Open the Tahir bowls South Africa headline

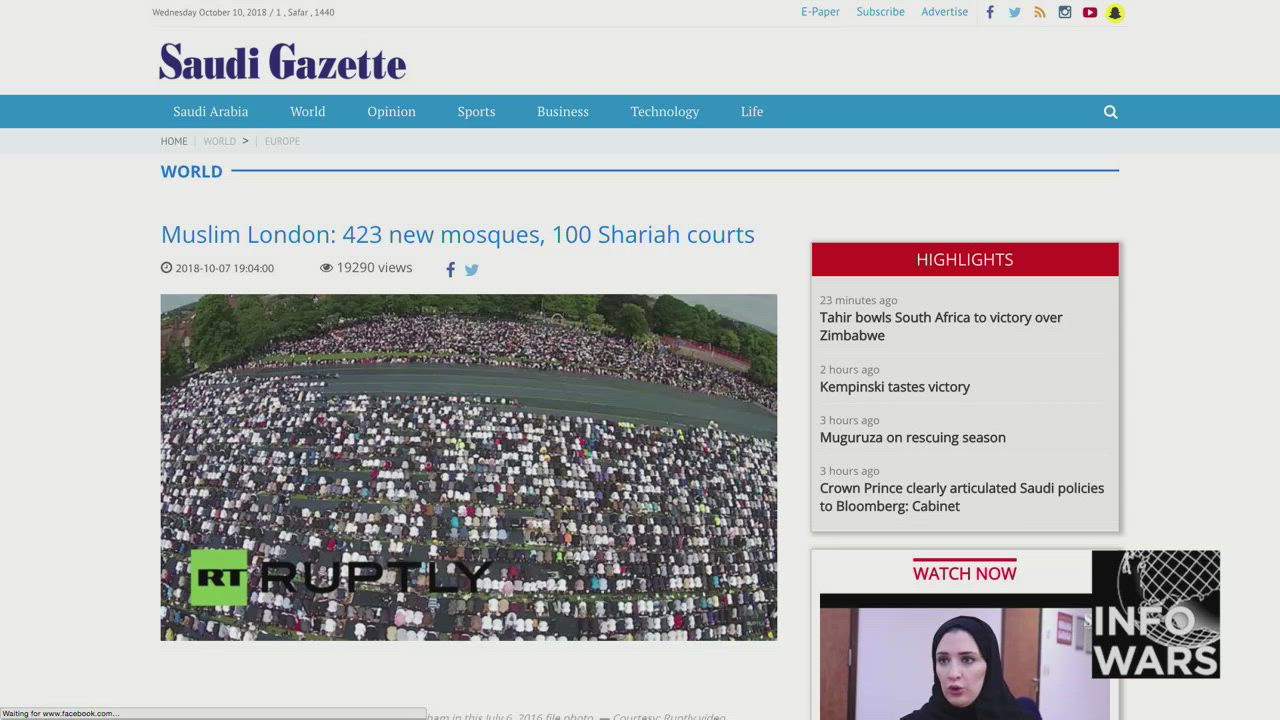click(941, 326)
